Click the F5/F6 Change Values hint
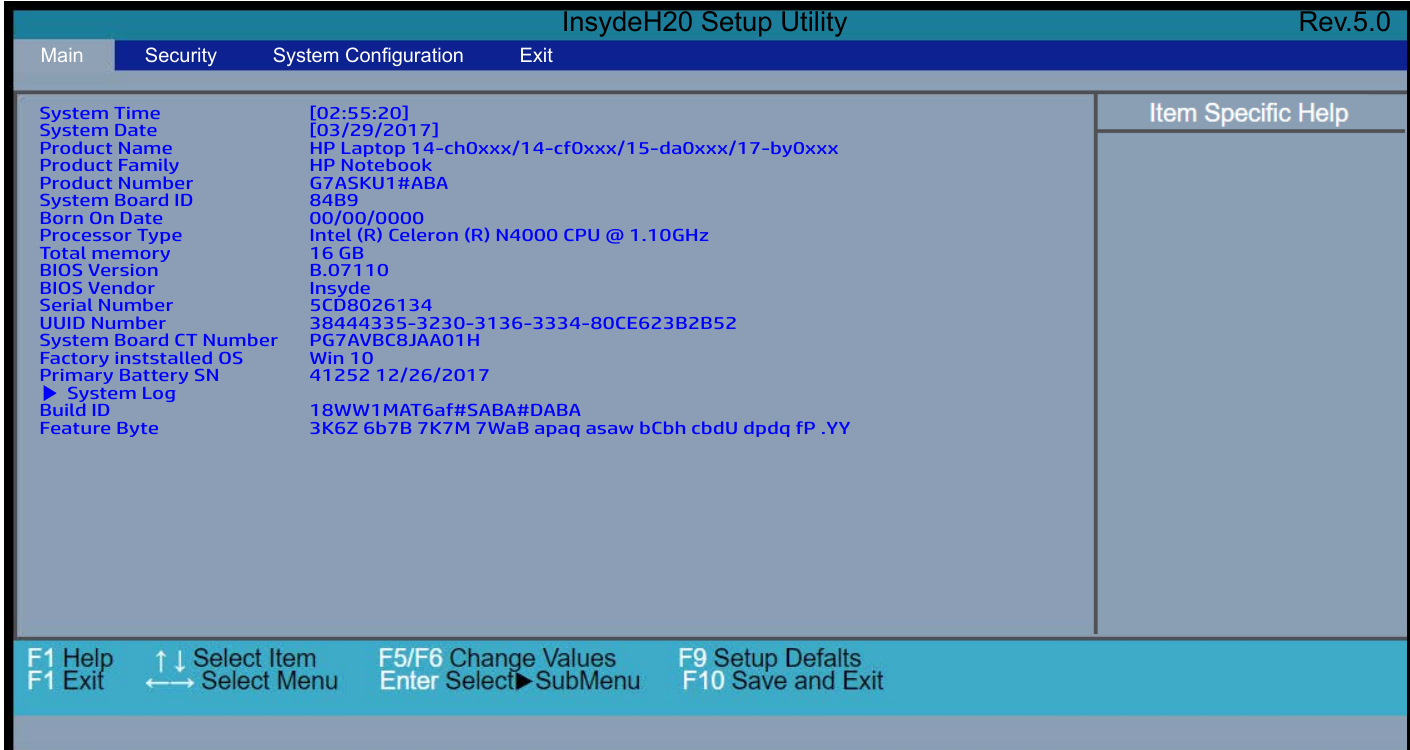This screenshot has height=750, width=1410. pos(497,659)
